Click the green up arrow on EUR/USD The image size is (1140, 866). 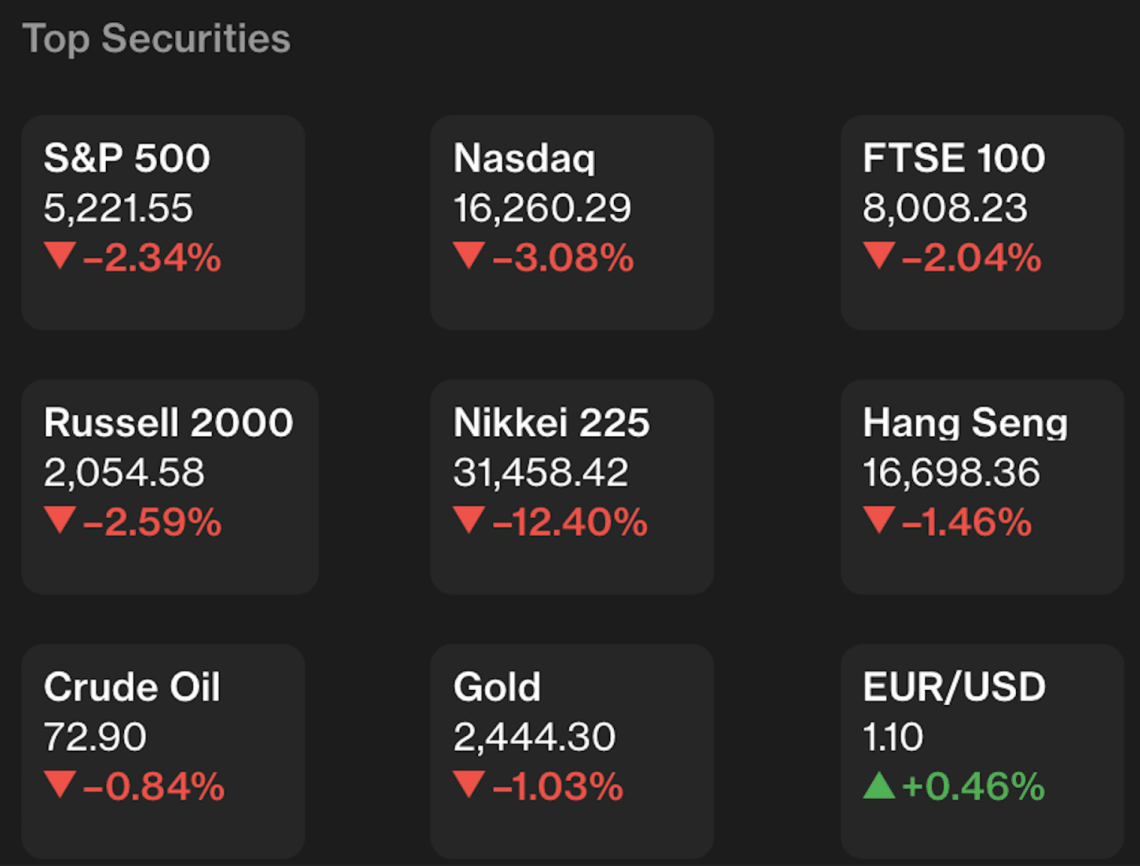[878, 787]
